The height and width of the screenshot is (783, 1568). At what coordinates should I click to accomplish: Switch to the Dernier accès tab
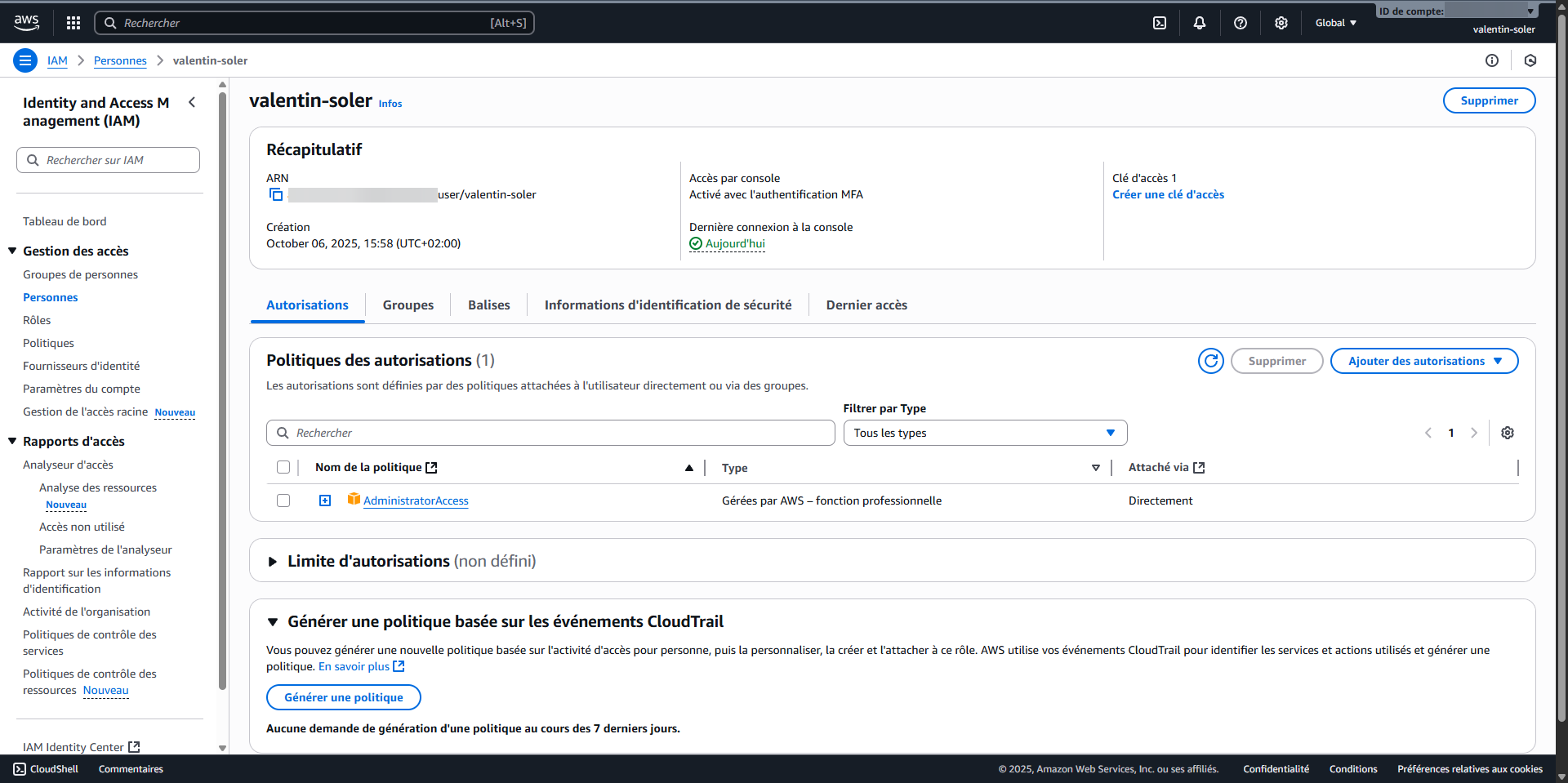tap(866, 305)
